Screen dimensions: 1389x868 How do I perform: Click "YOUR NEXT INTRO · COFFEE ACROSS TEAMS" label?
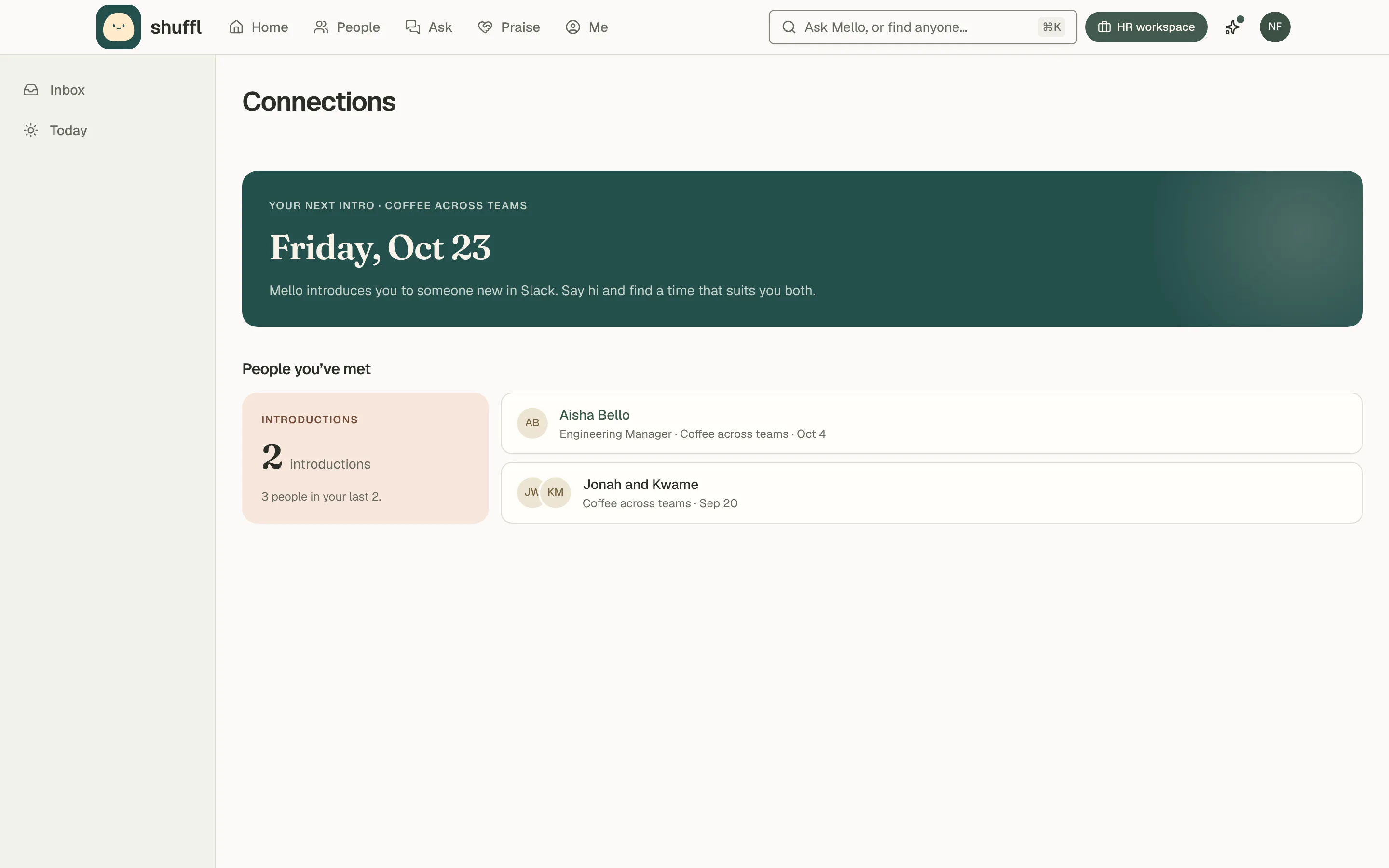click(x=398, y=205)
